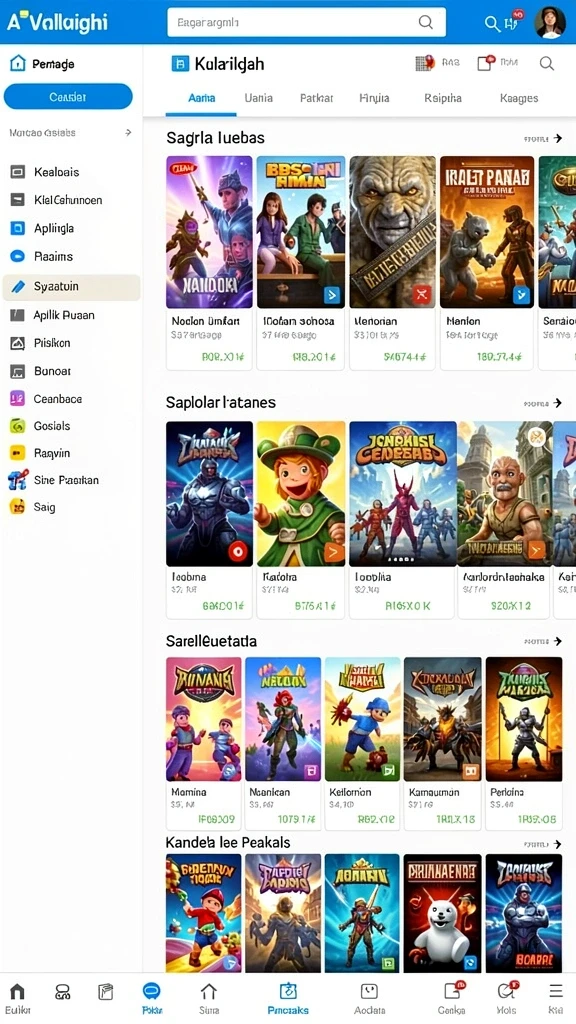
Task: Select the Syaatuin sidebar item
Action: click(x=71, y=287)
